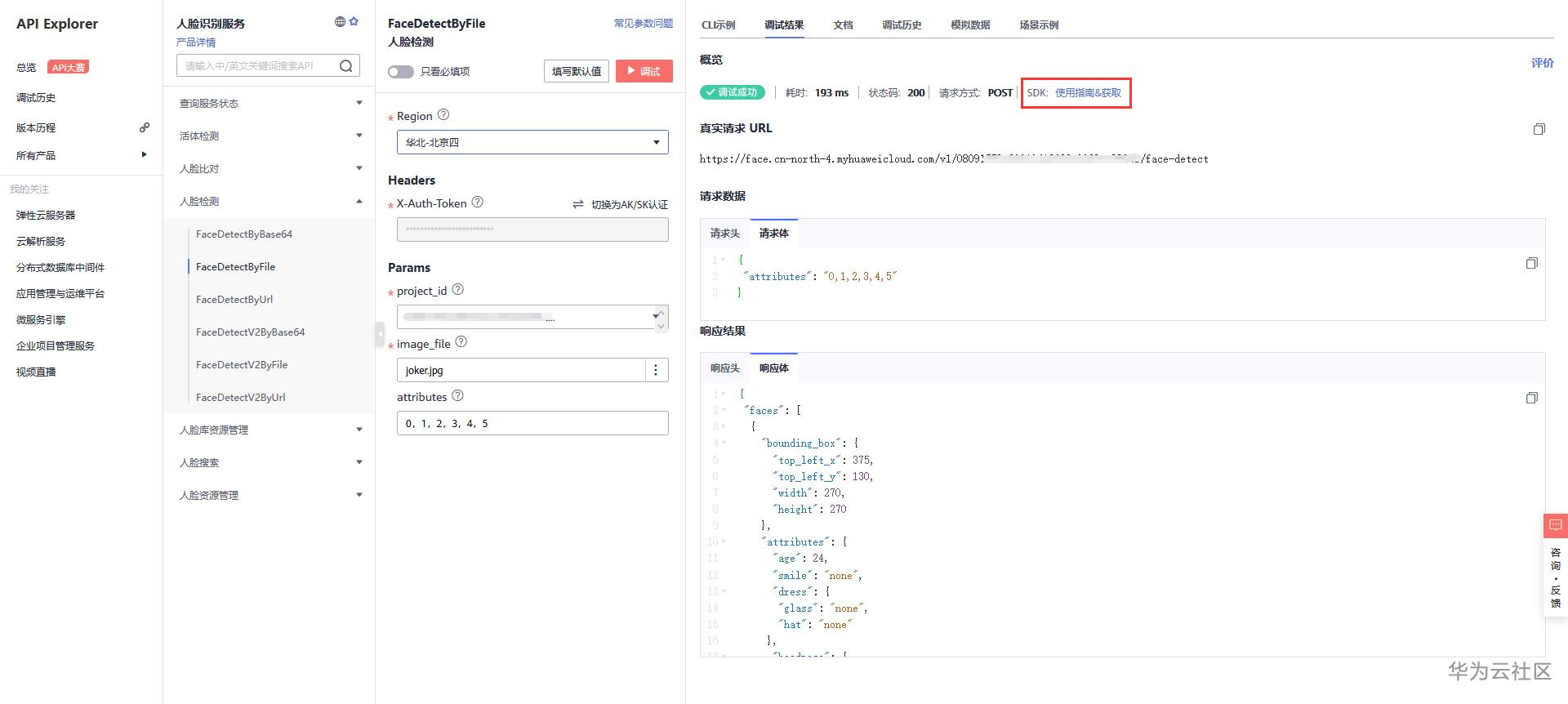Open the 调试历史 tab in the results panel
This screenshot has width=1568, height=704.
902,25
